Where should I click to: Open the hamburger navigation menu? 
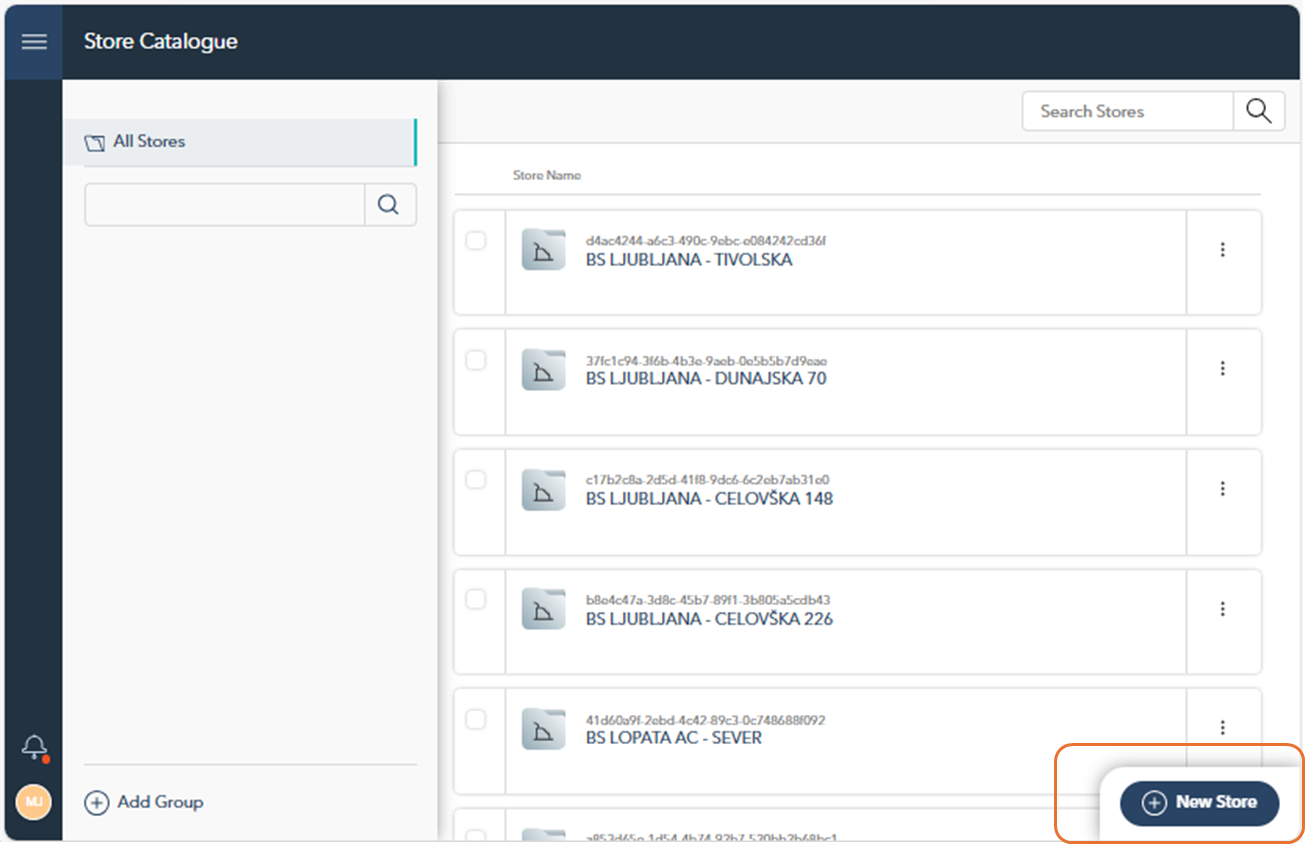[x=34, y=42]
